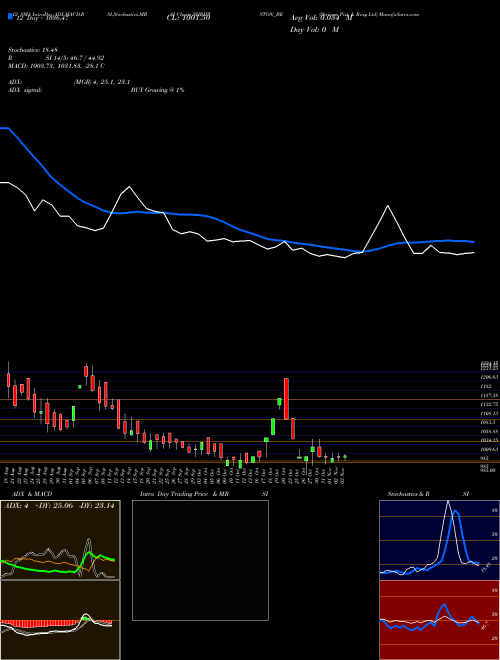The height and width of the screenshot is (660, 500).
Task: Click the white line's tallest peak on the right
Action: click(x=388, y=206)
